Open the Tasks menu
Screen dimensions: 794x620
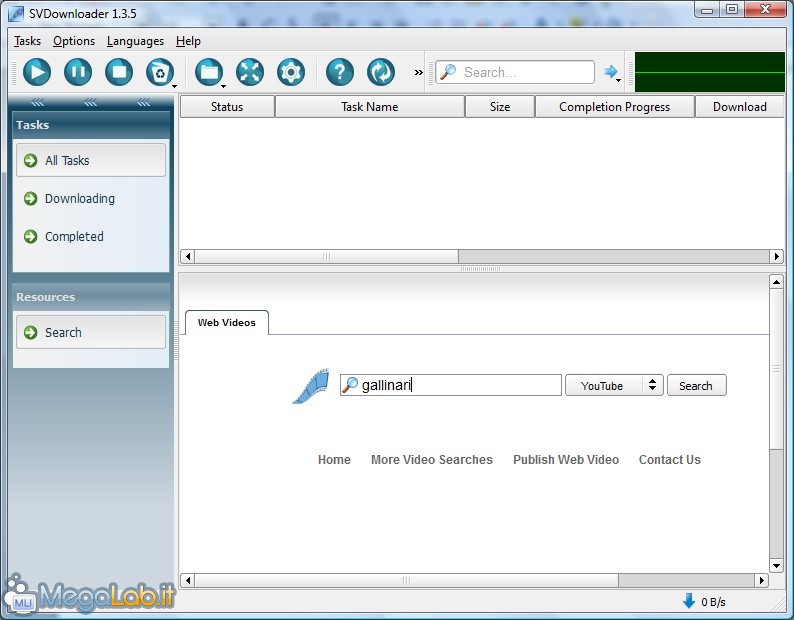tap(27, 41)
